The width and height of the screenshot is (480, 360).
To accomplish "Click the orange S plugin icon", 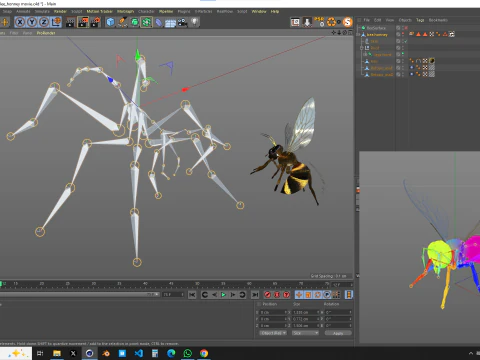I will (x=347, y=22).
